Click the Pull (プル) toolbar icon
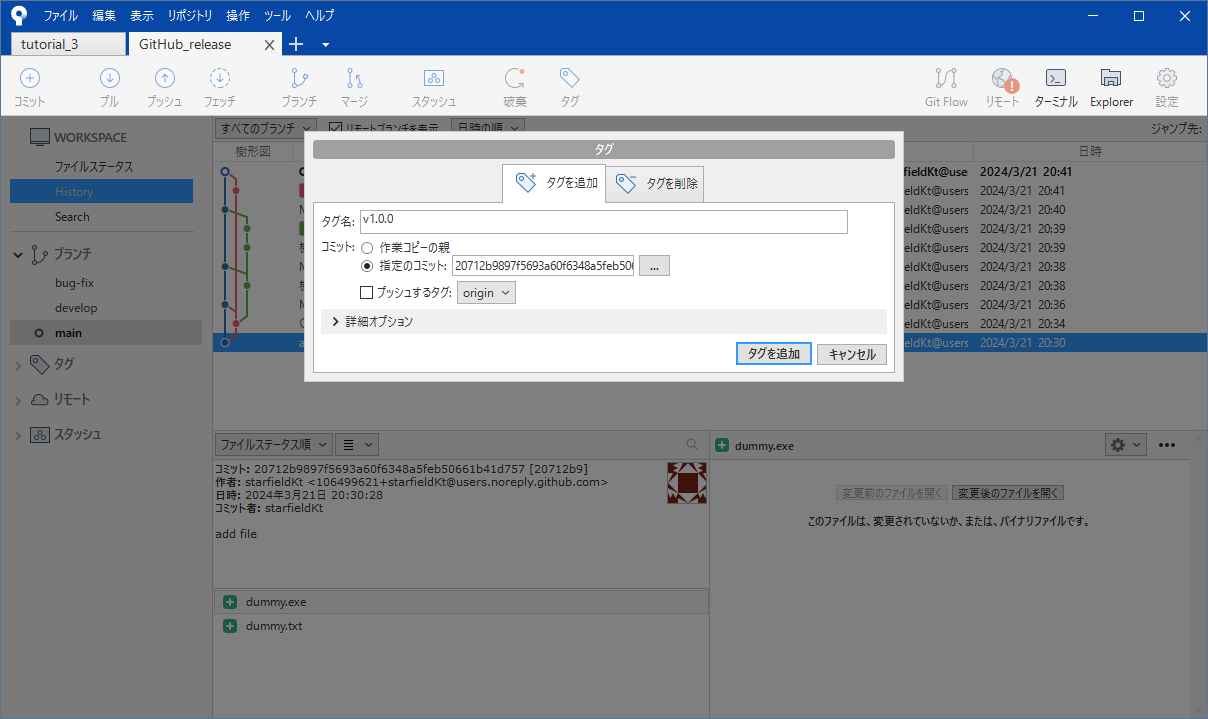 [x=109, y=78]
